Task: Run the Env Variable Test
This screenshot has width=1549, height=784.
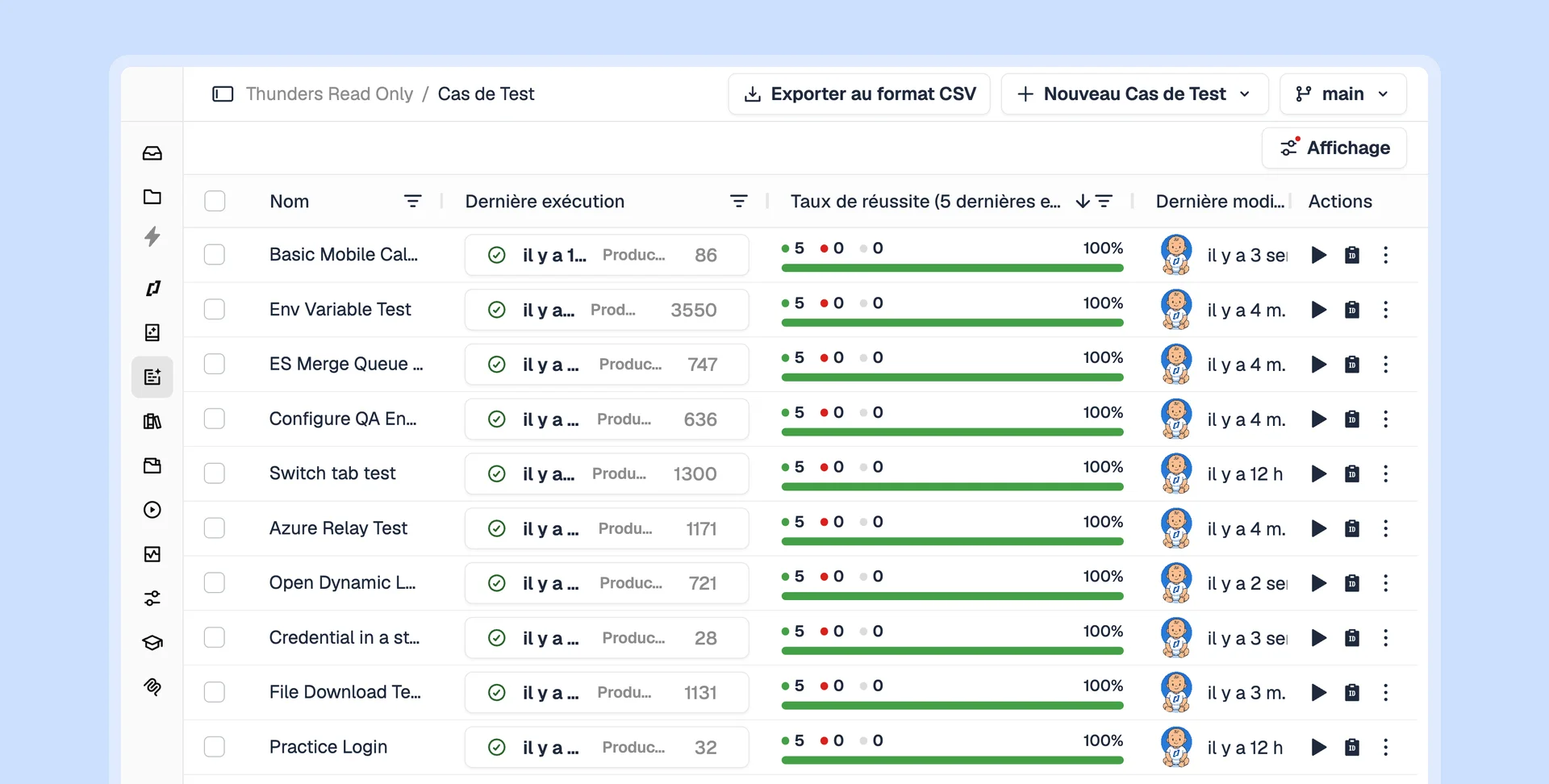Action: [1319, 310]
